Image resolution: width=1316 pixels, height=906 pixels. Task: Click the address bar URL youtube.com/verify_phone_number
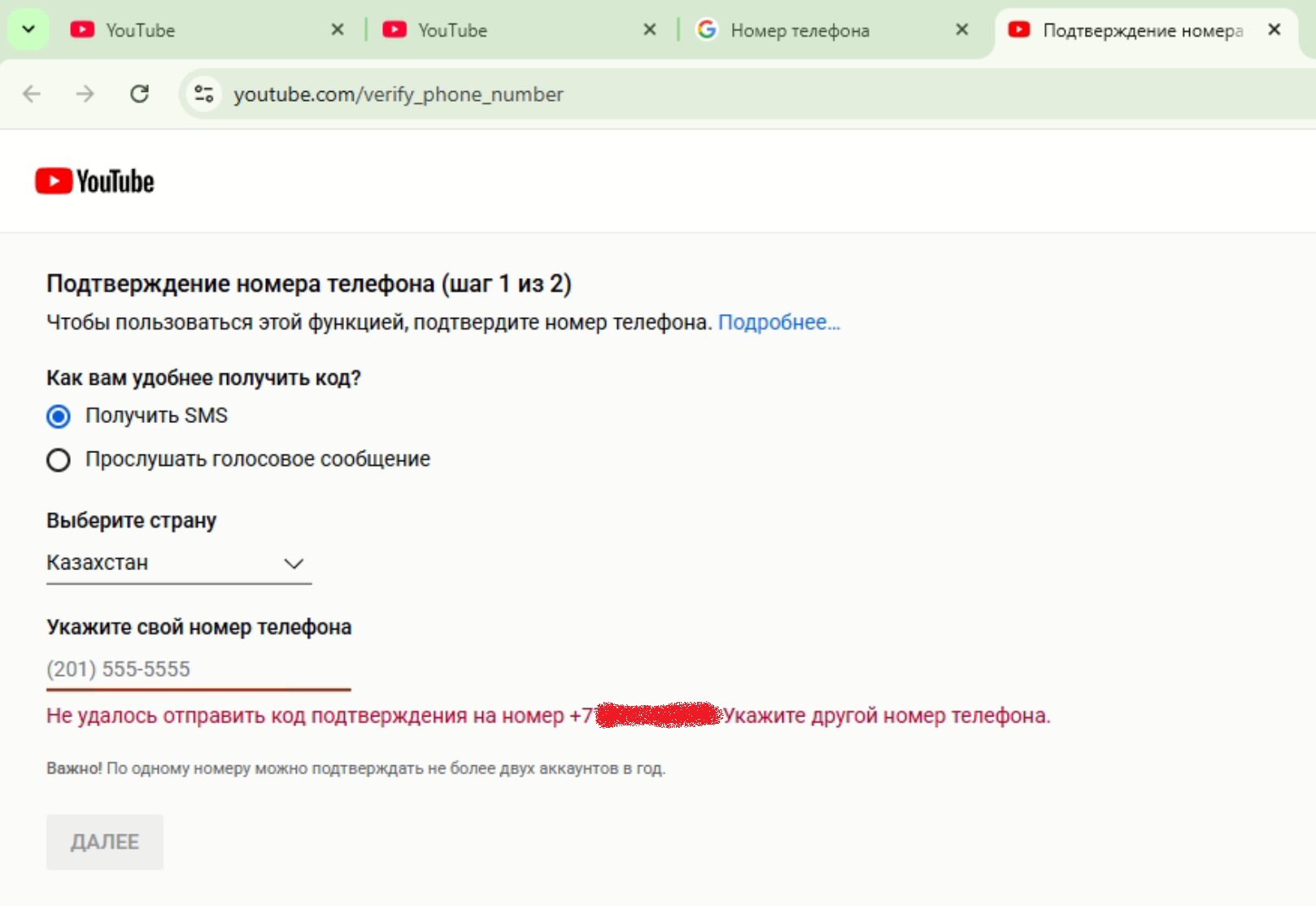[x=399, y=94]
